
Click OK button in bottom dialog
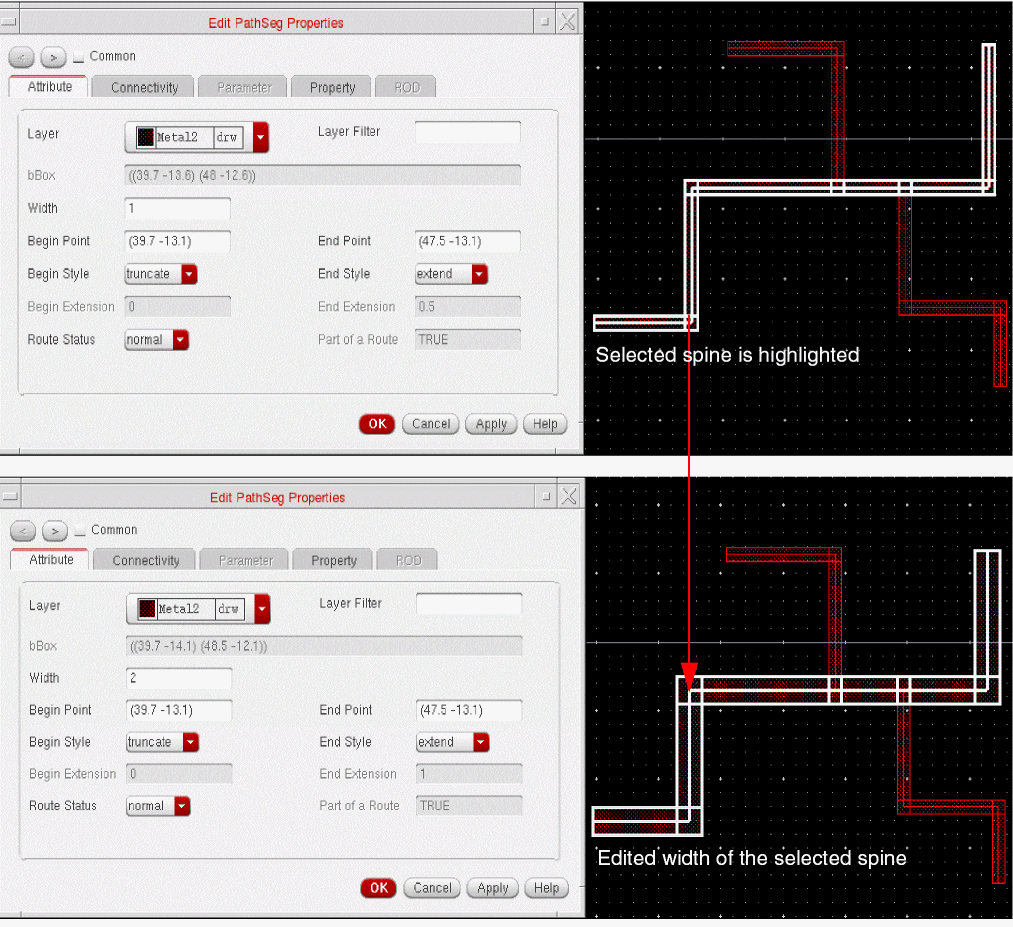[379, 888]
